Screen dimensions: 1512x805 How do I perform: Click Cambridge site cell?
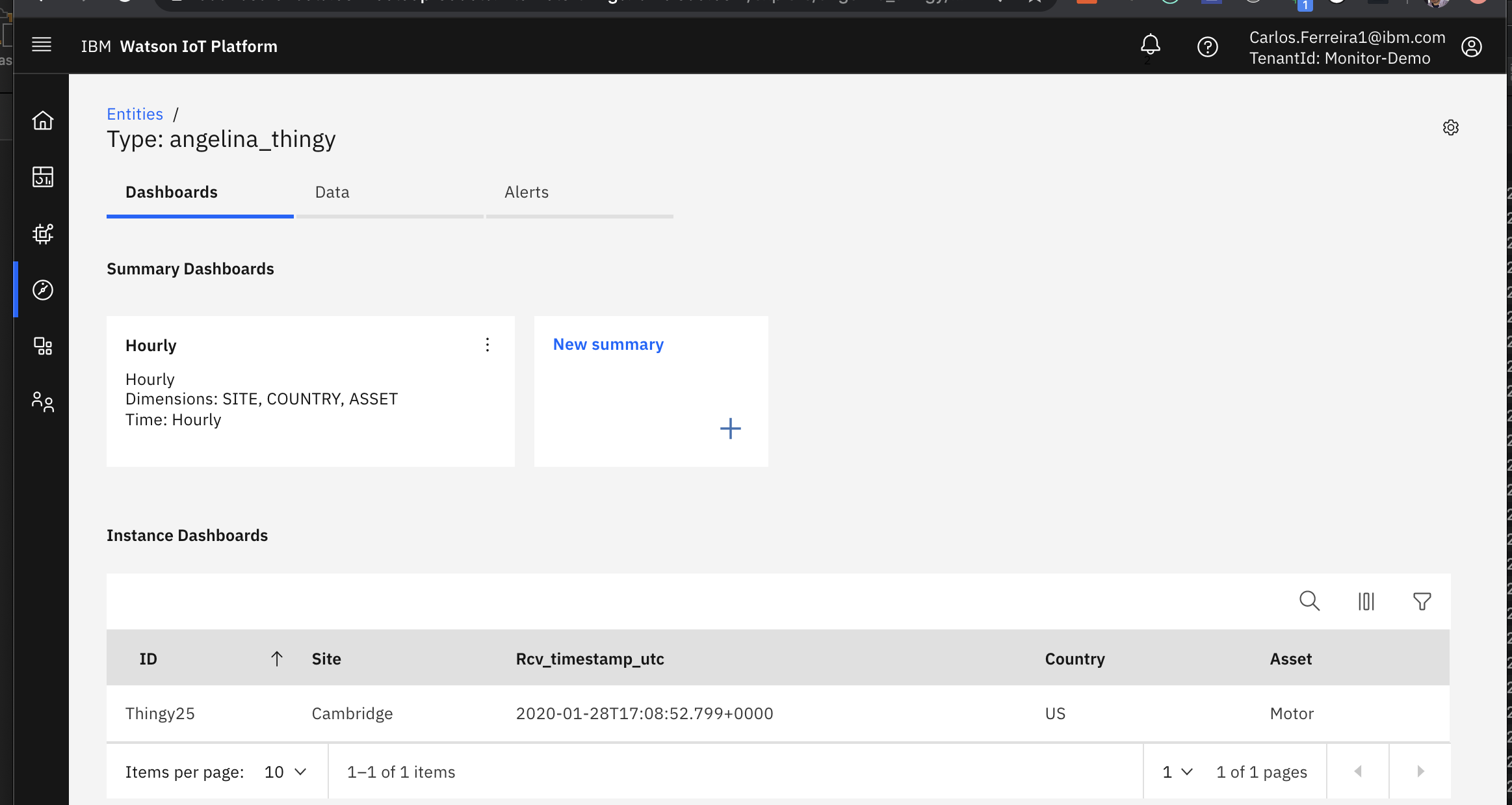(x=352, y=713)
